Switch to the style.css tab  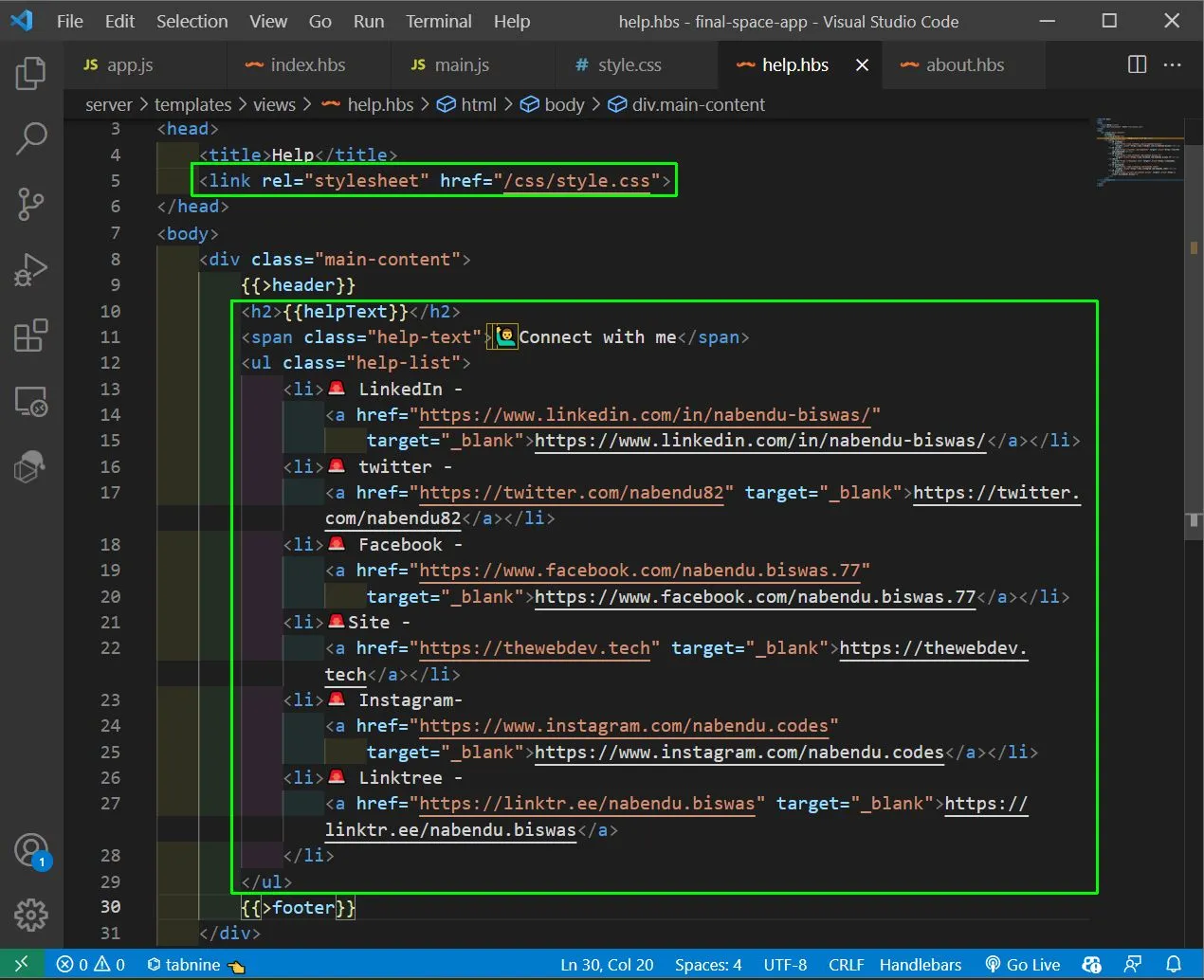629,64
